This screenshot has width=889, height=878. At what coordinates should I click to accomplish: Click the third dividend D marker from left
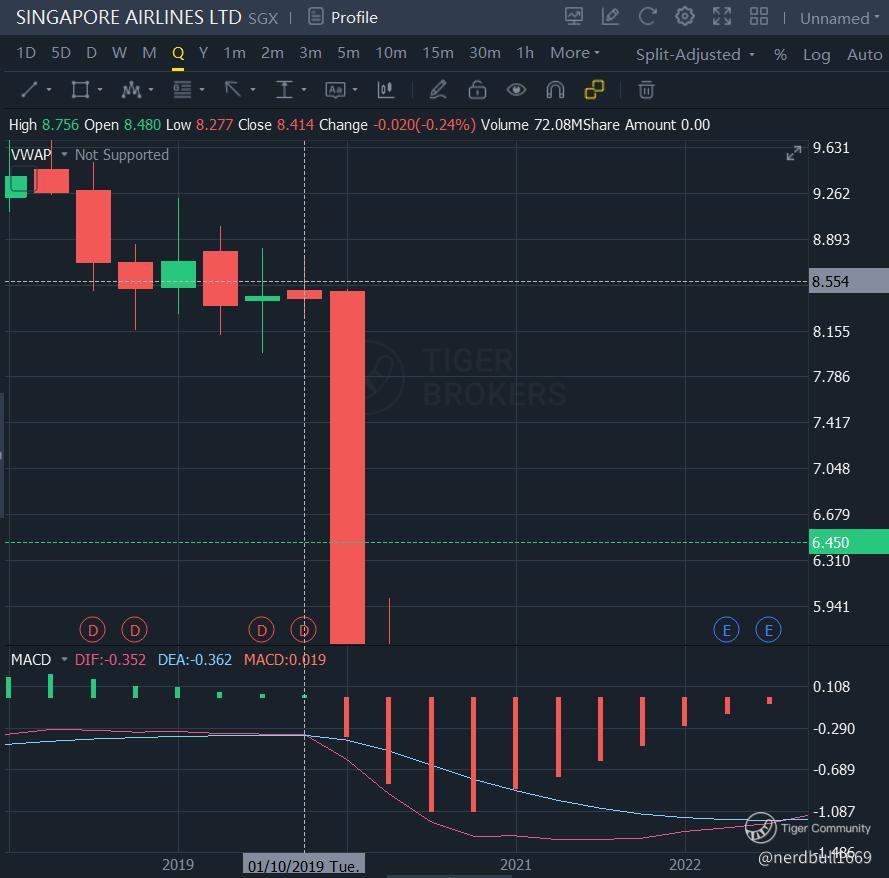click(261, 630)
